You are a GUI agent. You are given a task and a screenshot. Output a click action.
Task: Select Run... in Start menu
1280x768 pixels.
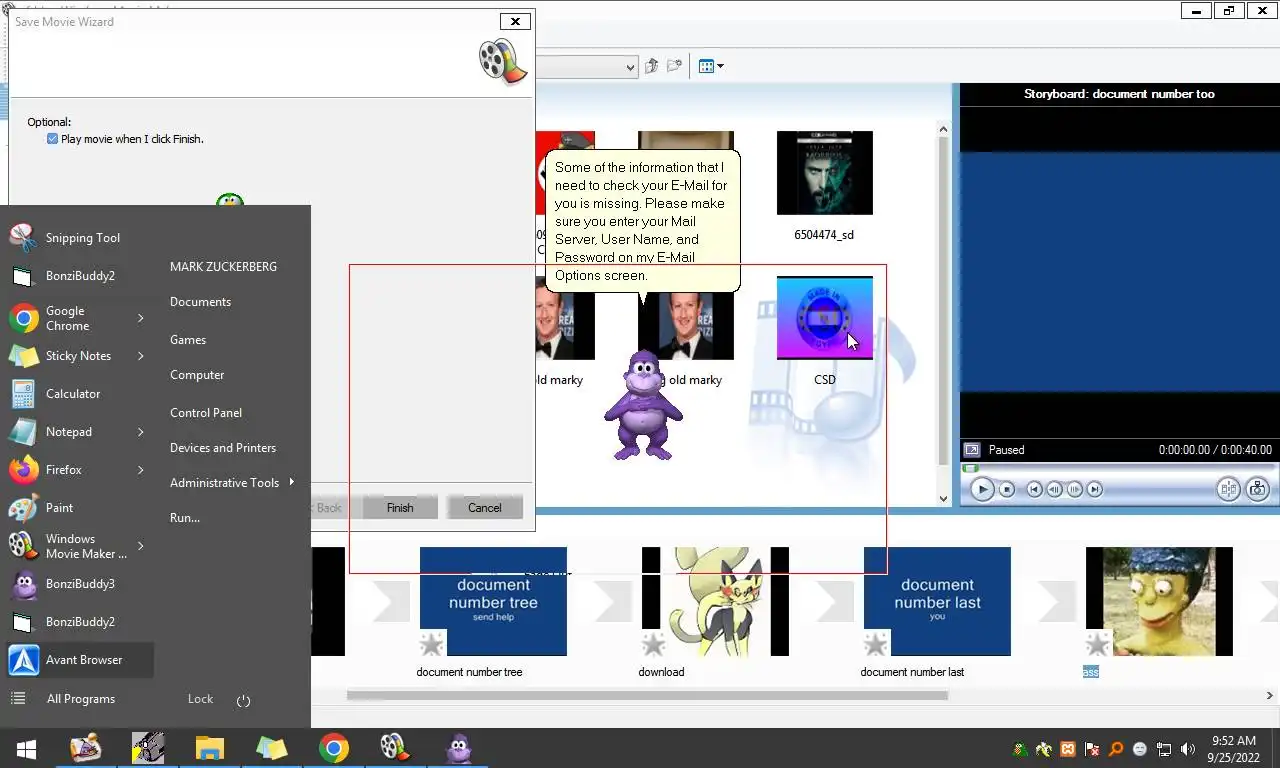point(185,518)
